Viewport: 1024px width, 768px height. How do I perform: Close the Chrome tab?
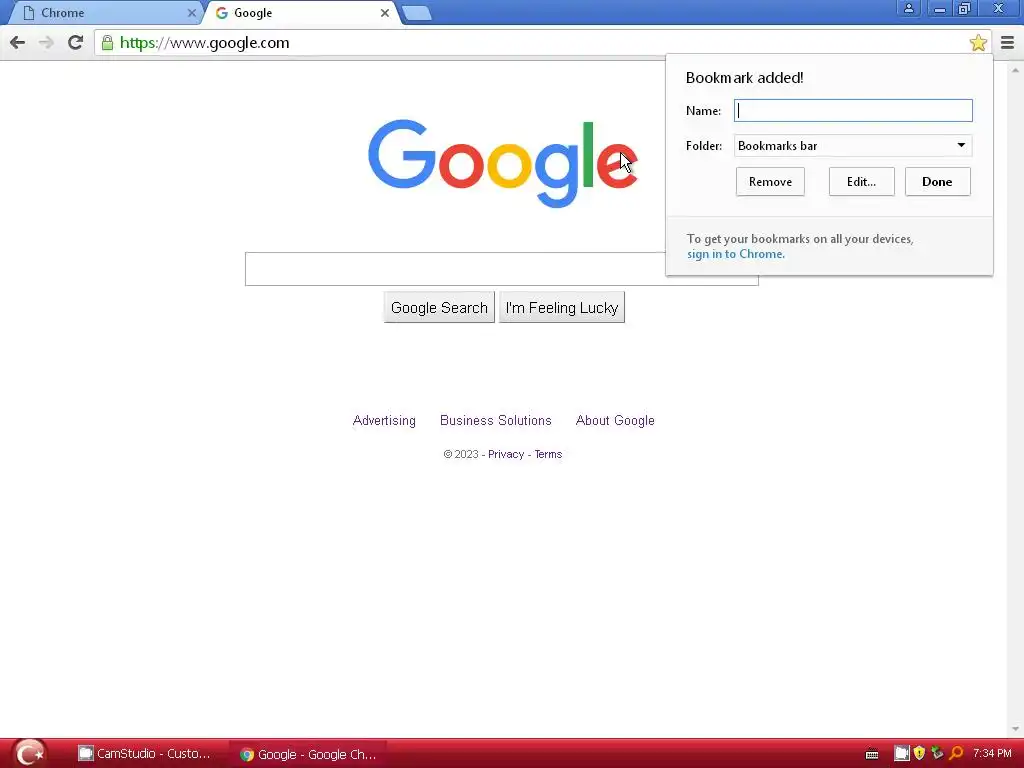pyautogui.click(x=191, y=13)
